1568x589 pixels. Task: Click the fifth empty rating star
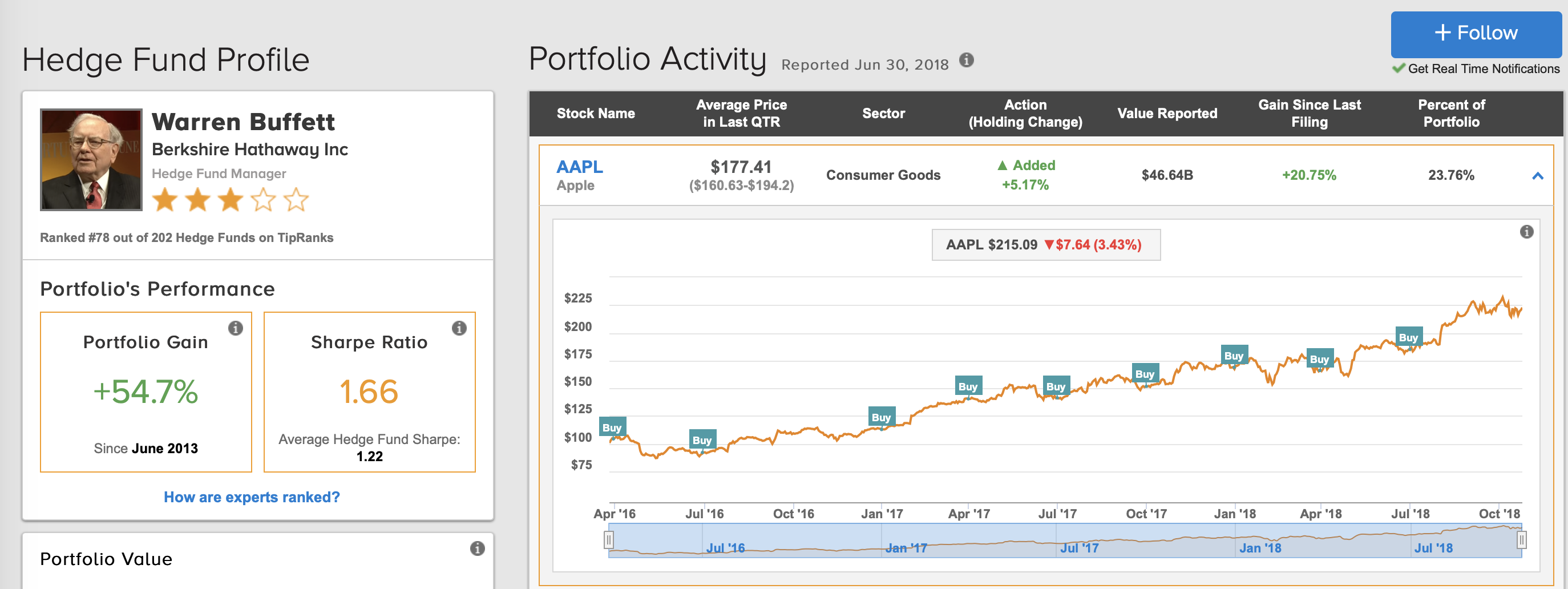pyautogui.click(x=297, y=200)
